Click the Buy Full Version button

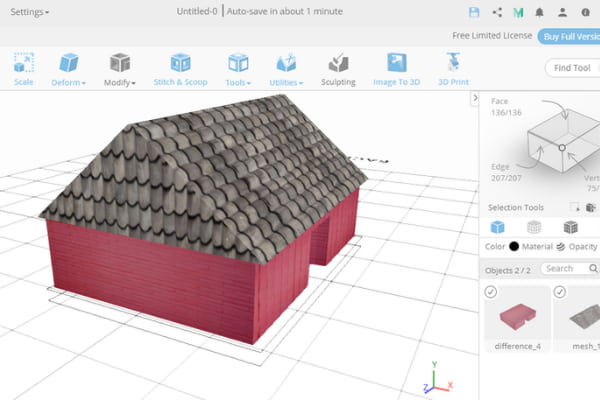tap(569, 36)
